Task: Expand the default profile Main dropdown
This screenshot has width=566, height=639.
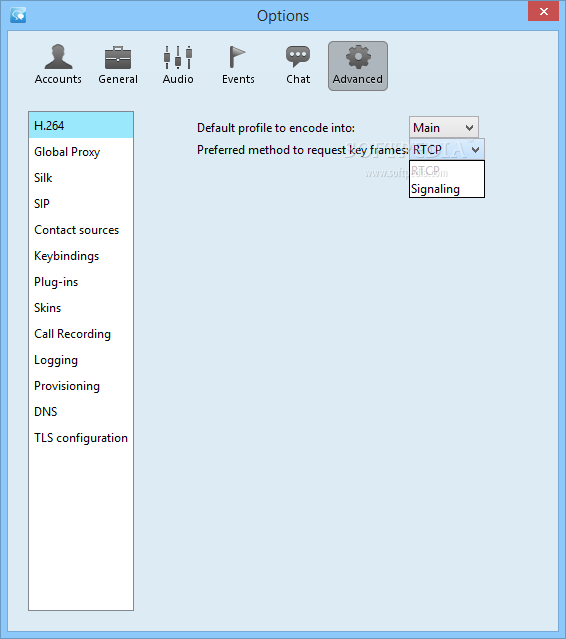Action: [444, 128]
